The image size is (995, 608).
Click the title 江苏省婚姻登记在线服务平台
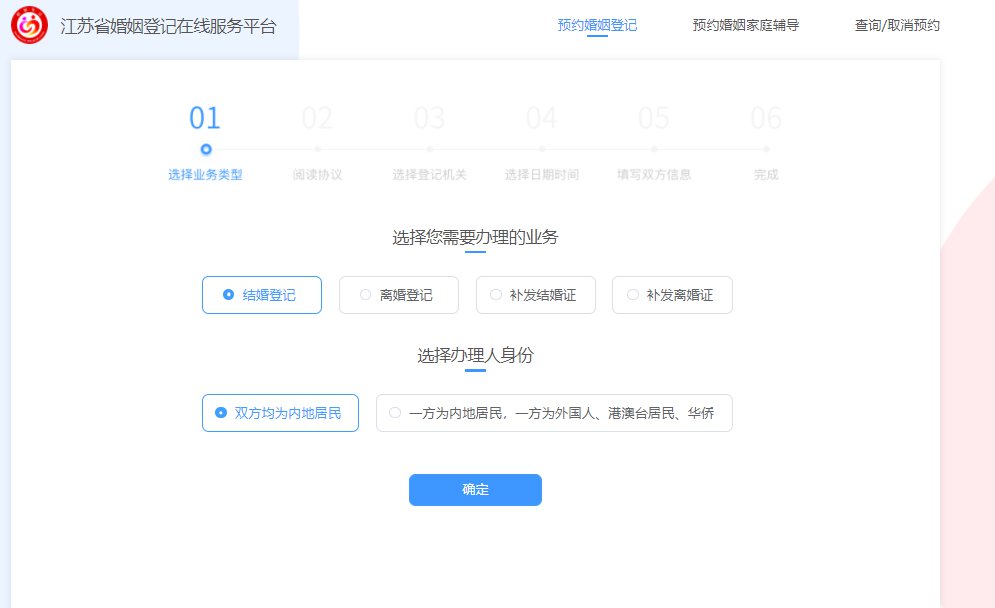tap(169, 26)
